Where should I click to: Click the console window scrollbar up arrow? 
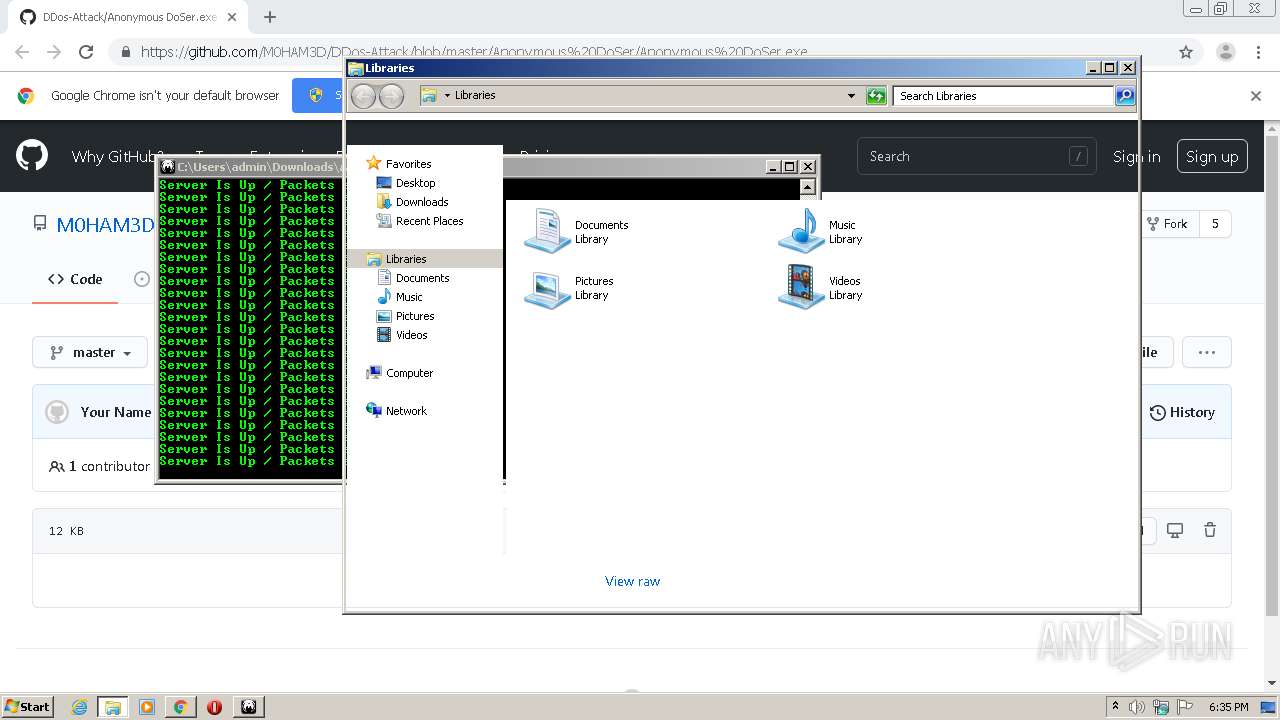[808, 186]
